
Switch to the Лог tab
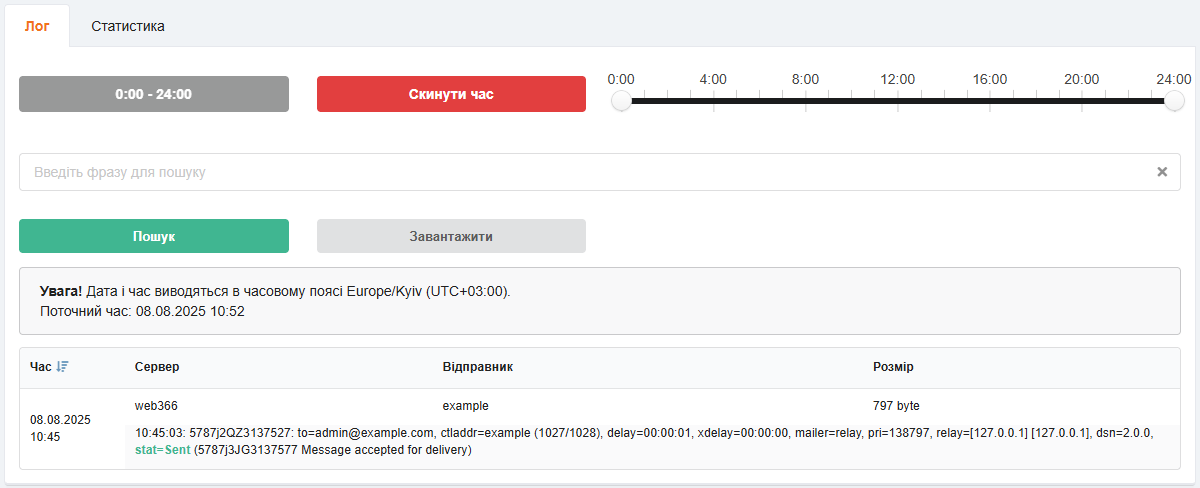36,26
